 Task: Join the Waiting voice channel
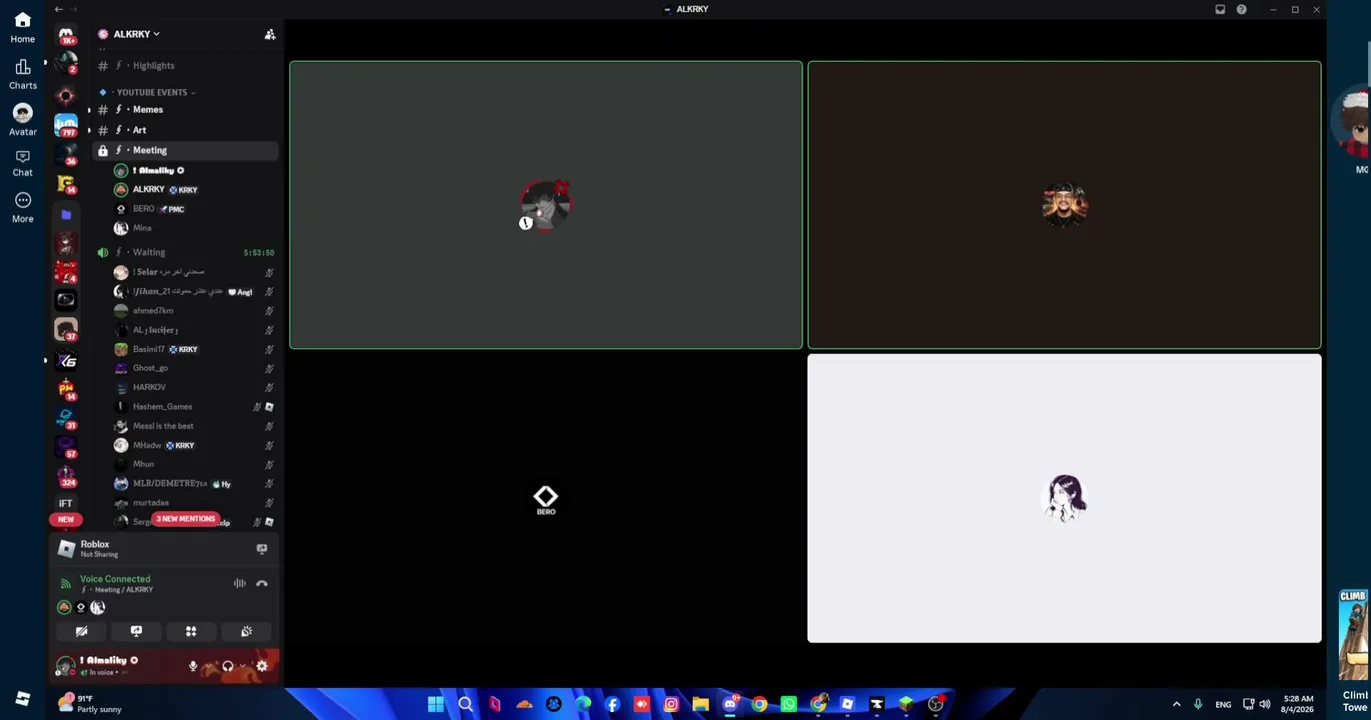[x=186, y=252]
